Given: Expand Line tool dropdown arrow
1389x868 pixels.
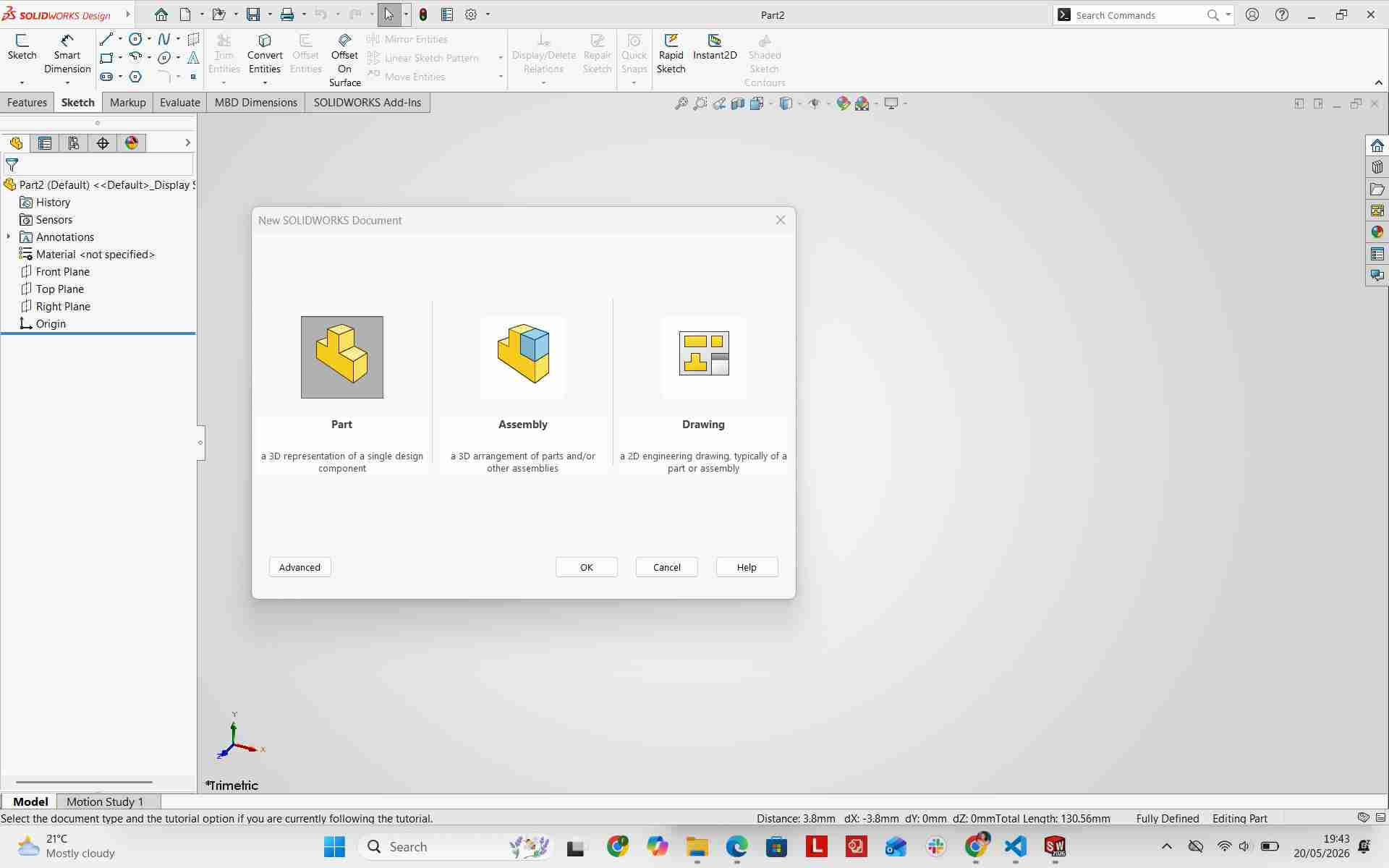Looking at the screenshot, I should point(120,39).
